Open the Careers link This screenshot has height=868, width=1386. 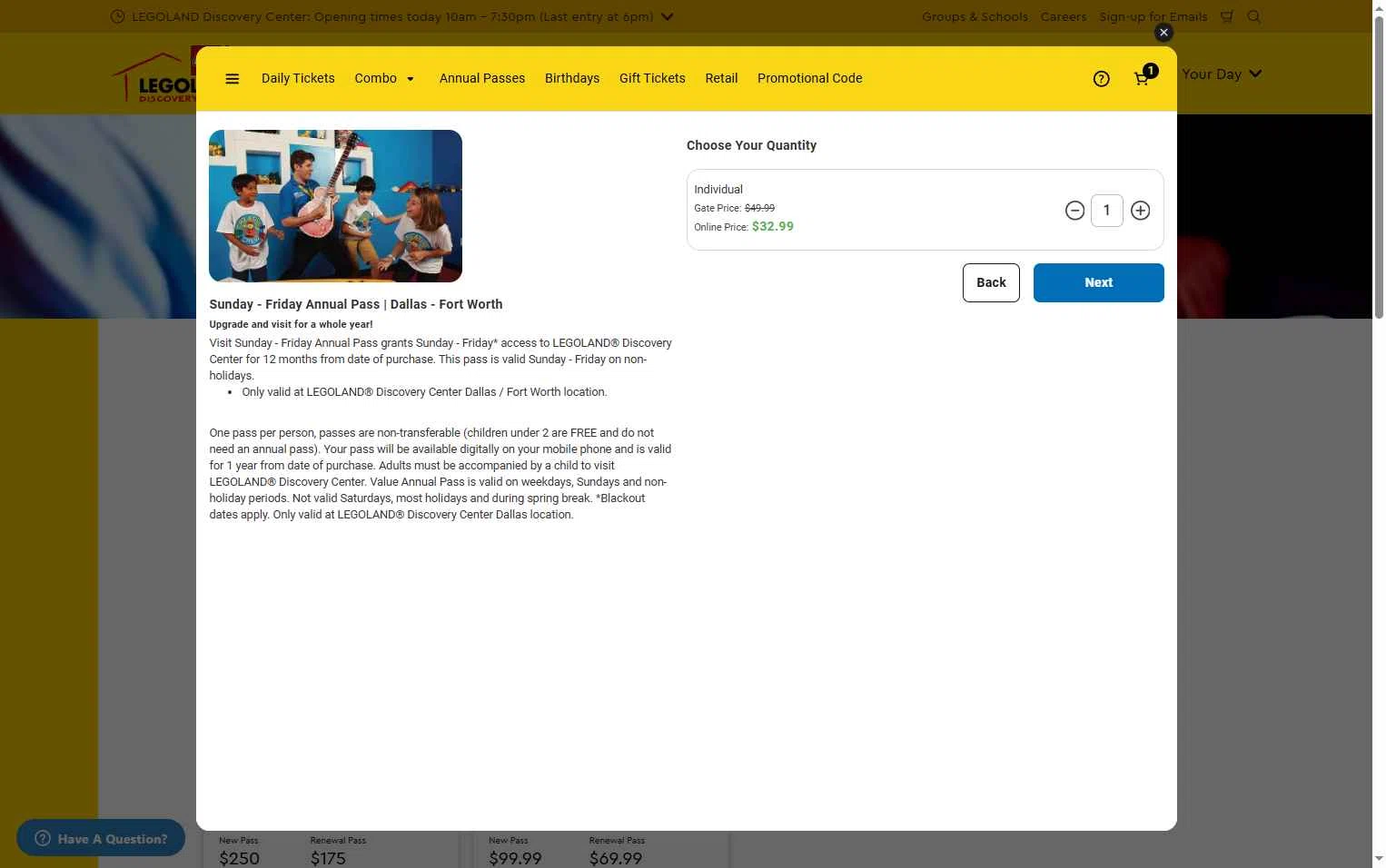click(x=1064, y=16)
